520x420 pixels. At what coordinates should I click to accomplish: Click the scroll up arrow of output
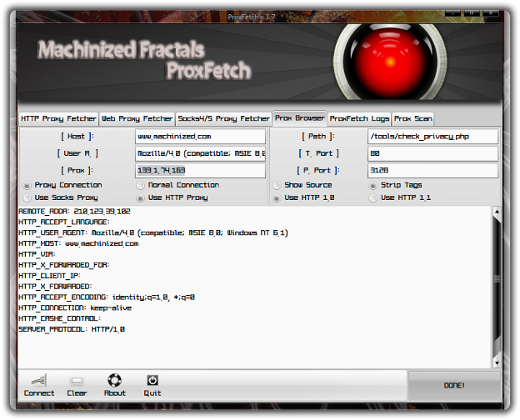point(497,211)
